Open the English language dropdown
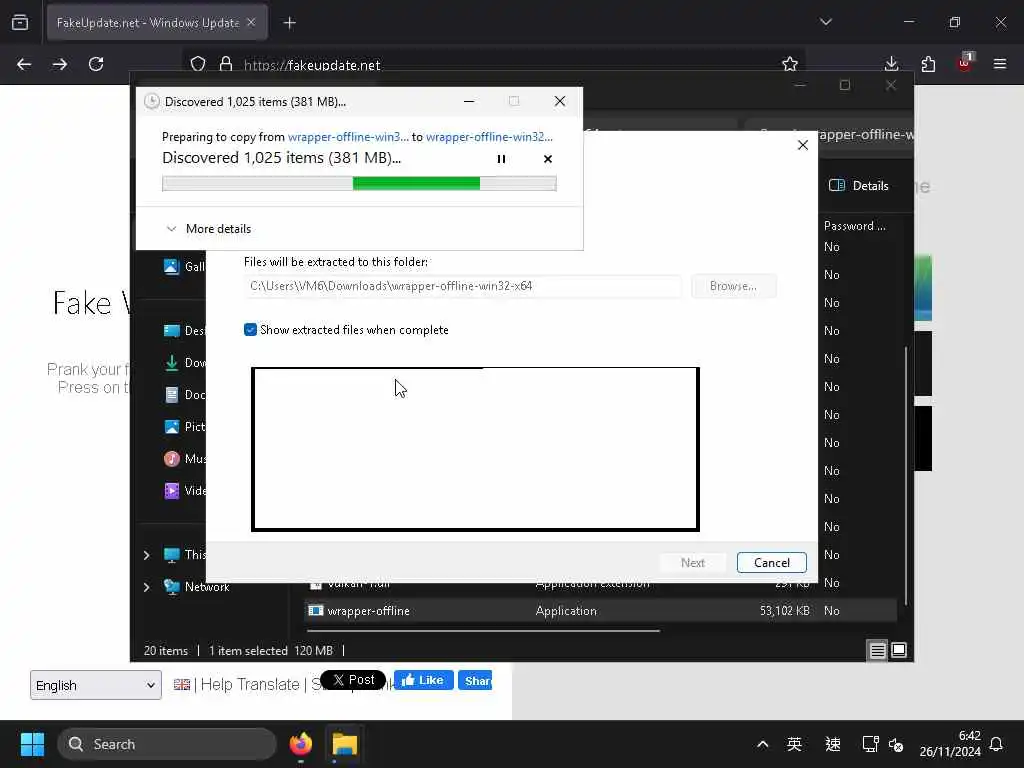Screen dimensions: 1024x768 pyautogui.click(x=95, y=685)
